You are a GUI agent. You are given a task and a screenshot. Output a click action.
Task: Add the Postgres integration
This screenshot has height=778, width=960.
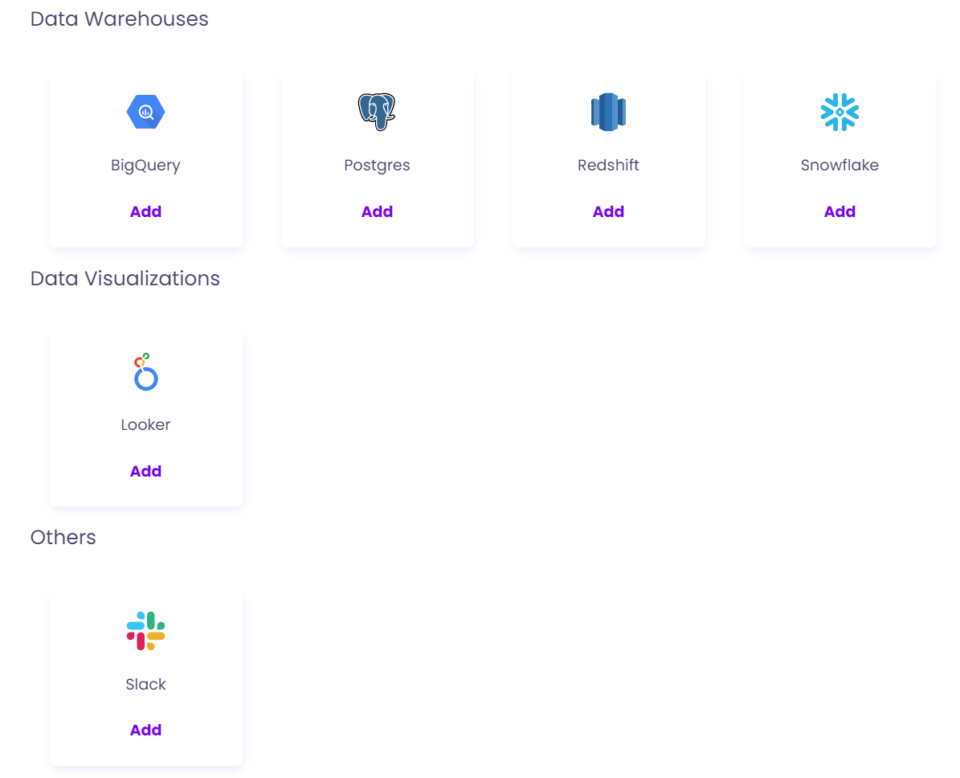[x=377, y=211]
